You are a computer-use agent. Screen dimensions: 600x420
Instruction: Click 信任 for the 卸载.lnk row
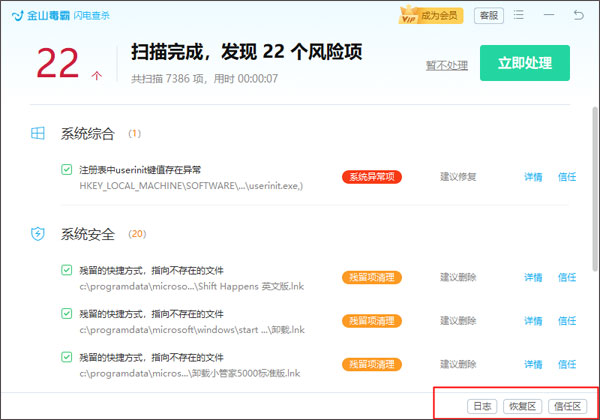(567, 321)
